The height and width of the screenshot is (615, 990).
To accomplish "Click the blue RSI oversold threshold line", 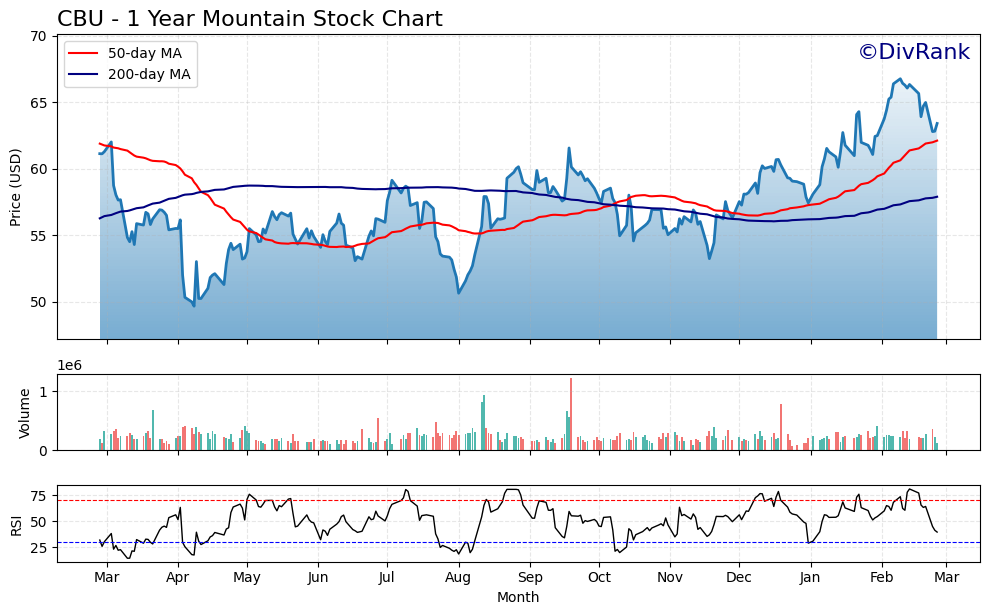I will tap(500, 541).
